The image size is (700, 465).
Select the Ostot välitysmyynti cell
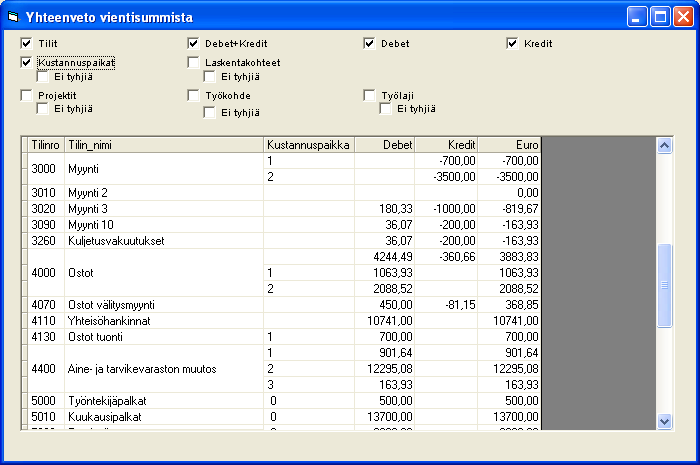(164, 305)
